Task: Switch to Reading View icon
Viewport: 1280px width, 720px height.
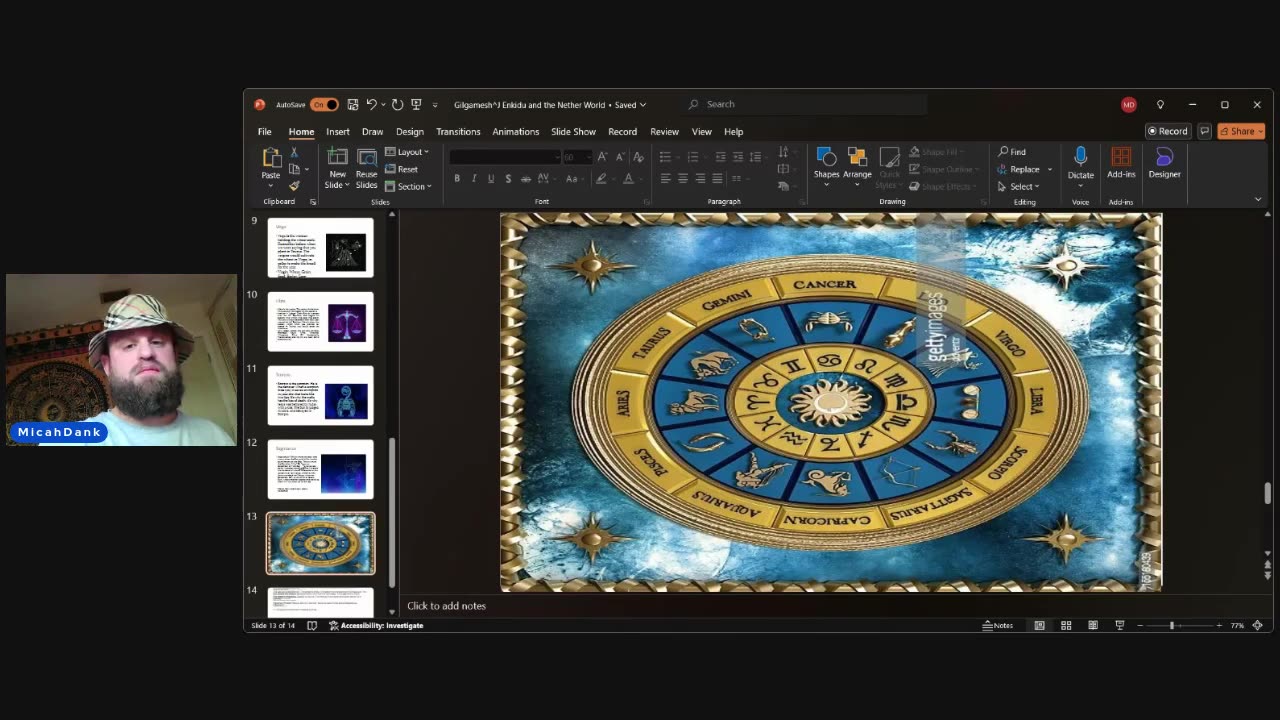Action: (x=1093, y=626)
